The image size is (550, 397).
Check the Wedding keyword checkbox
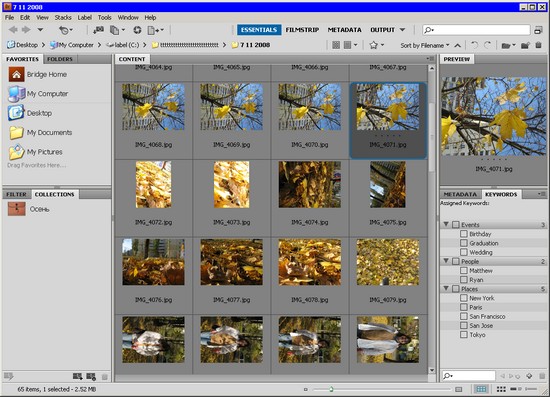coord(464,252)
